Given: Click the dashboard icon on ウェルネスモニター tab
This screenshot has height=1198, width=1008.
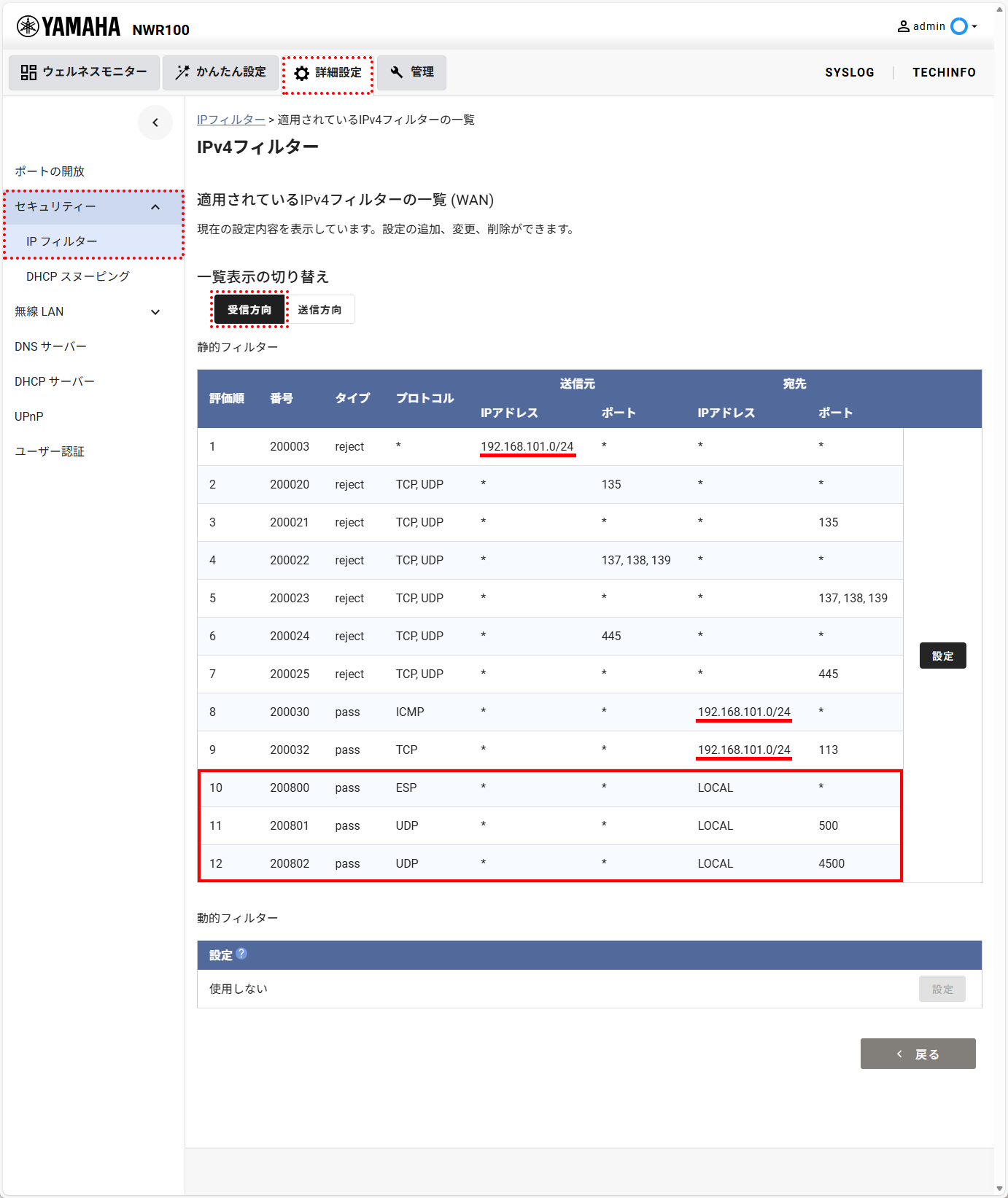Looking at the screenshot, I should click(28, 72).
